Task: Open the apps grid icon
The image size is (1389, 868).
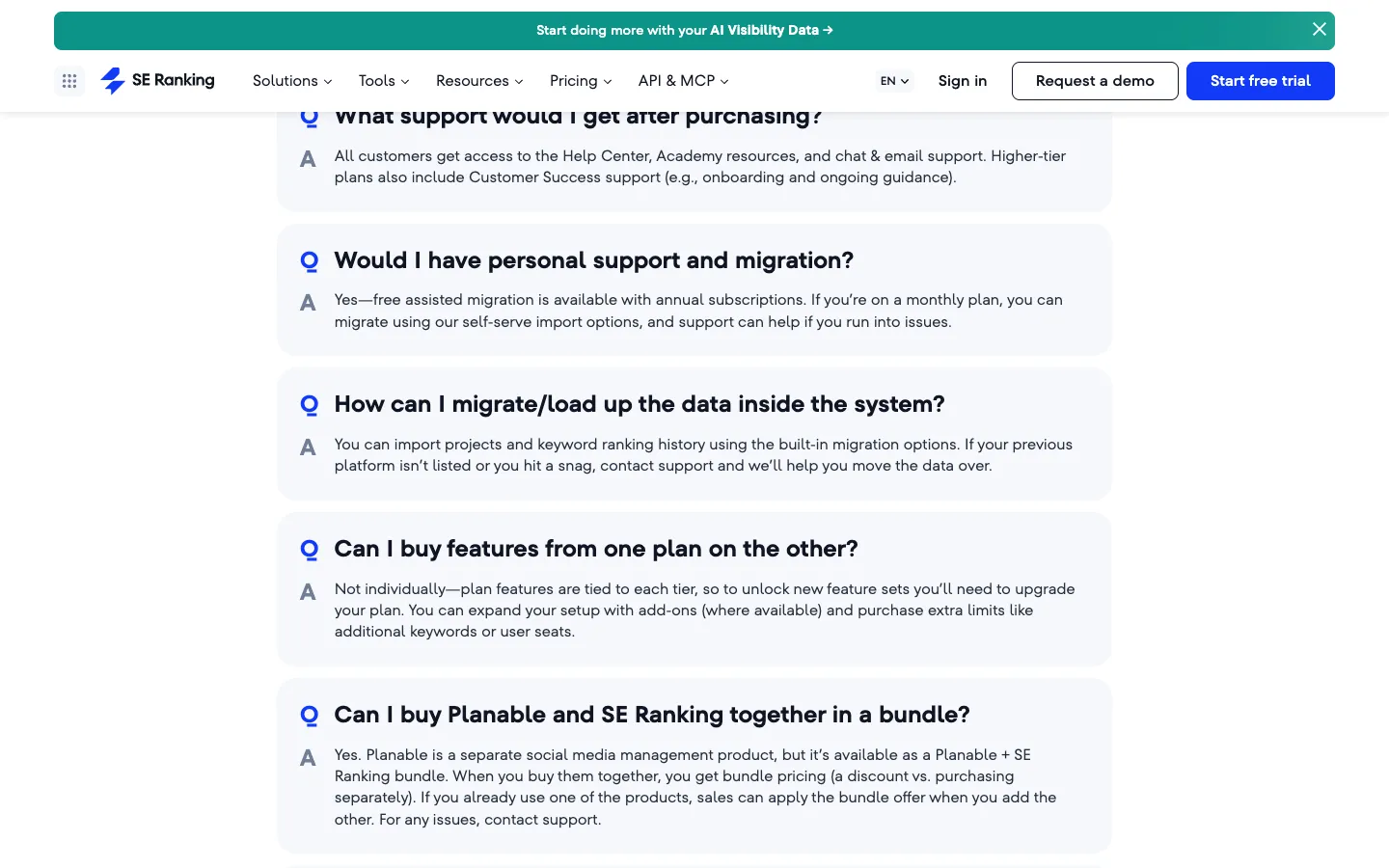Action: pos(69,81)
